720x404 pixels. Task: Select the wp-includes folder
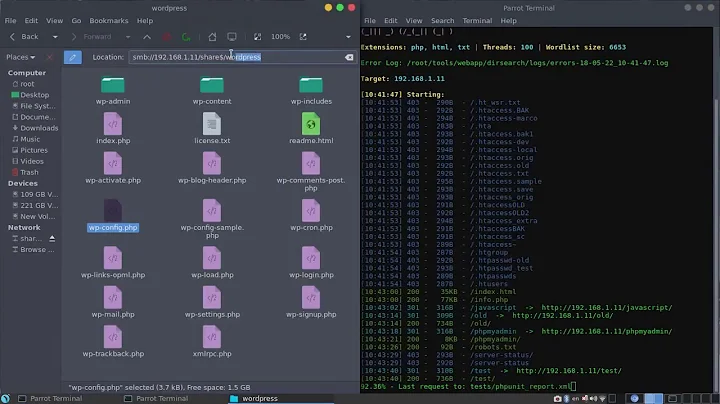(311, 90)
